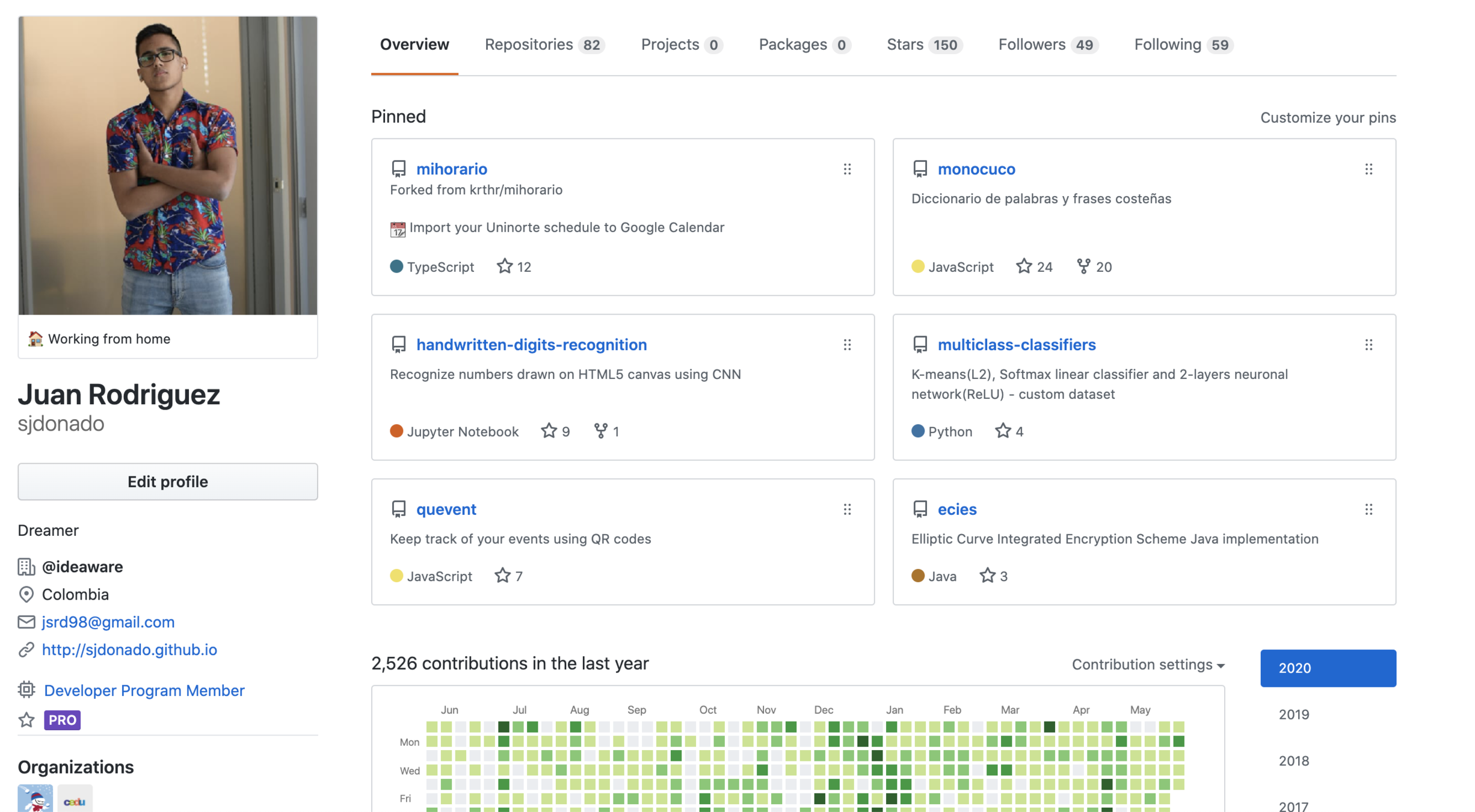This screenshot has height=812, width=1475.
Task: Click the drag handle on mihorario pin
Action: click(x=847, y=169)
